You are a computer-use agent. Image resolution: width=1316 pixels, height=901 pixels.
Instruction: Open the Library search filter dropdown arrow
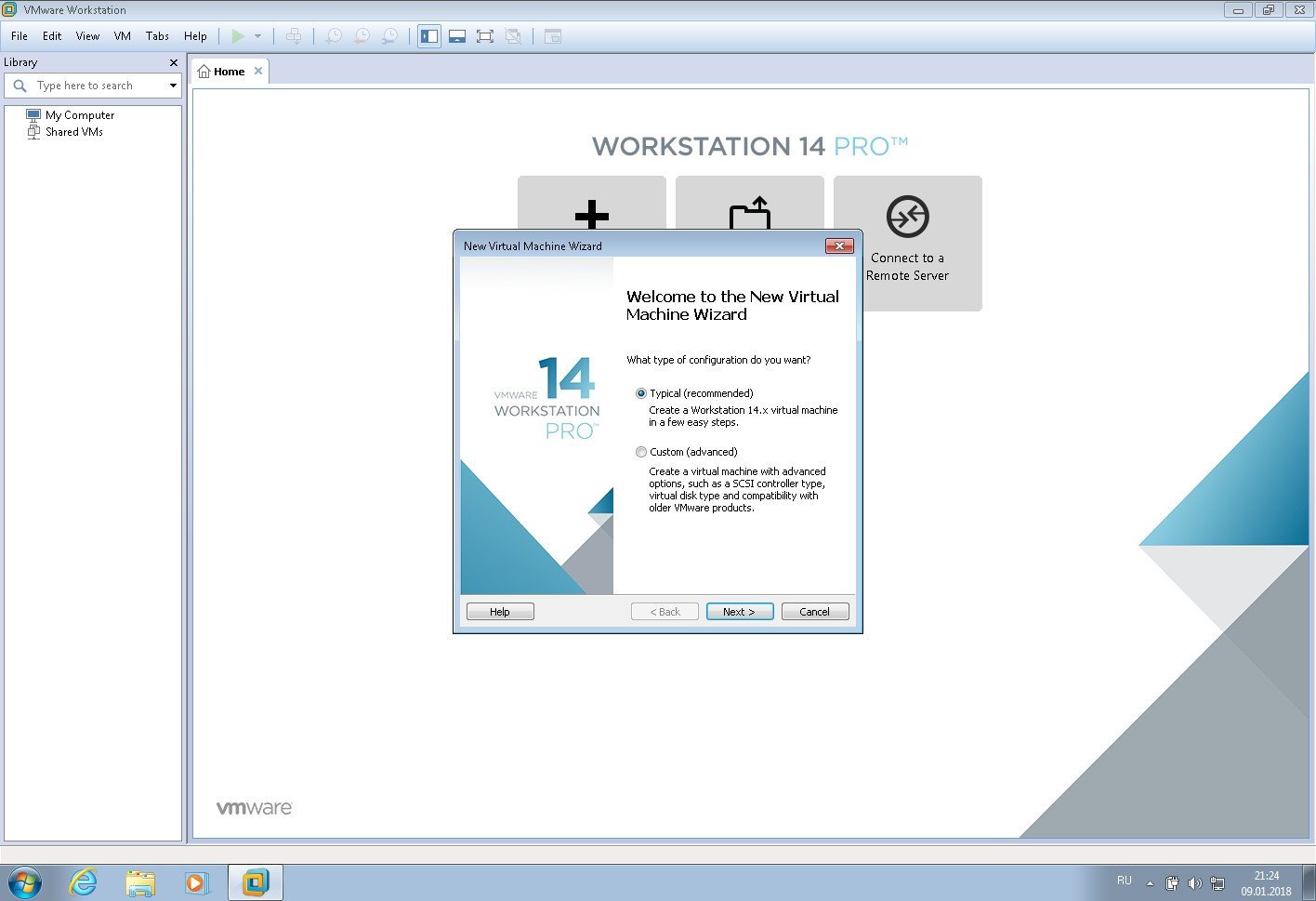(173, 86)
